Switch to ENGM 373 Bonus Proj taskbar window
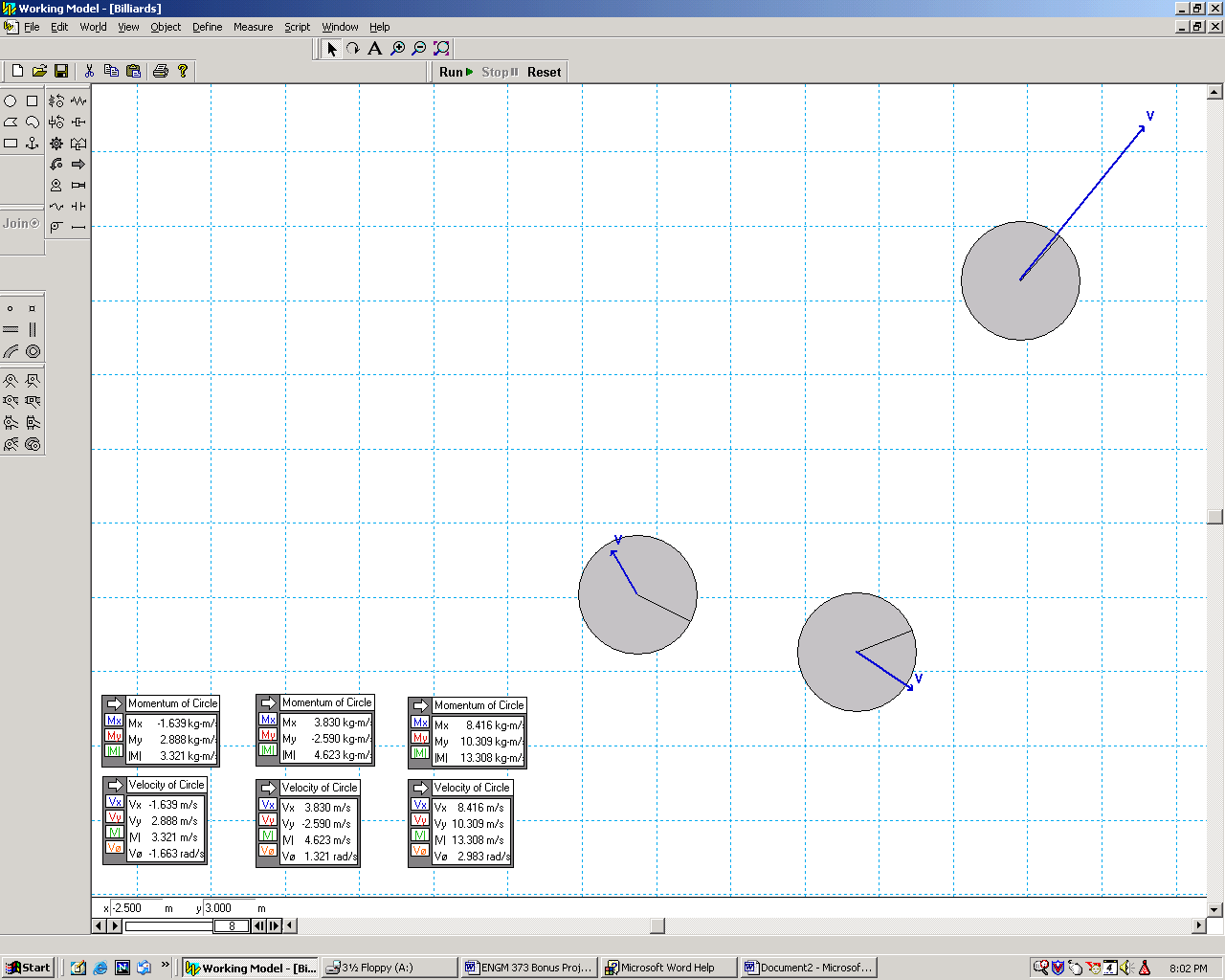Screen dimensions: 1225x980 [528, 968]
